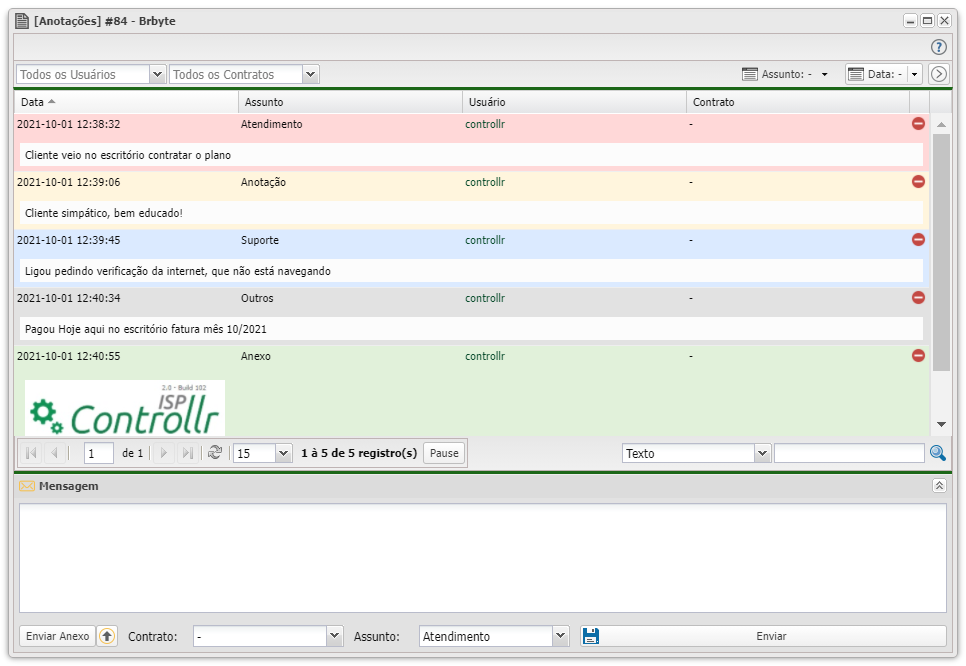Open the Todos os Usuários dropdown
The height and width of the screenshot is (666, 966).
[157, 74]
